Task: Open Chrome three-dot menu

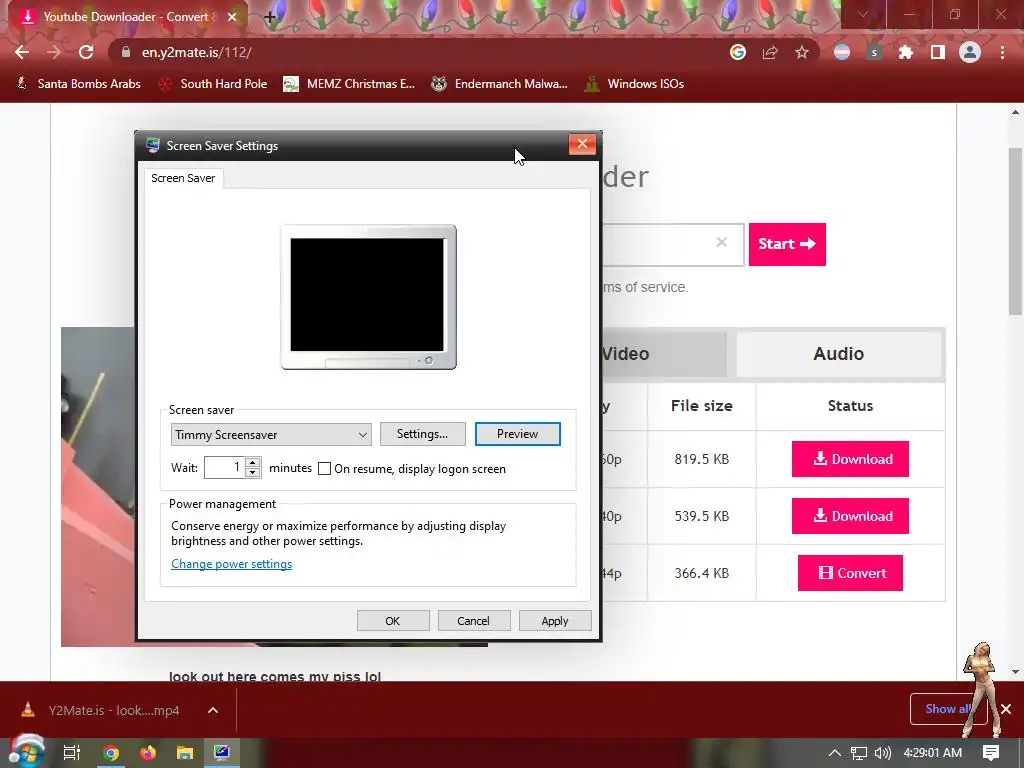Action: [x=1002, y=52]
